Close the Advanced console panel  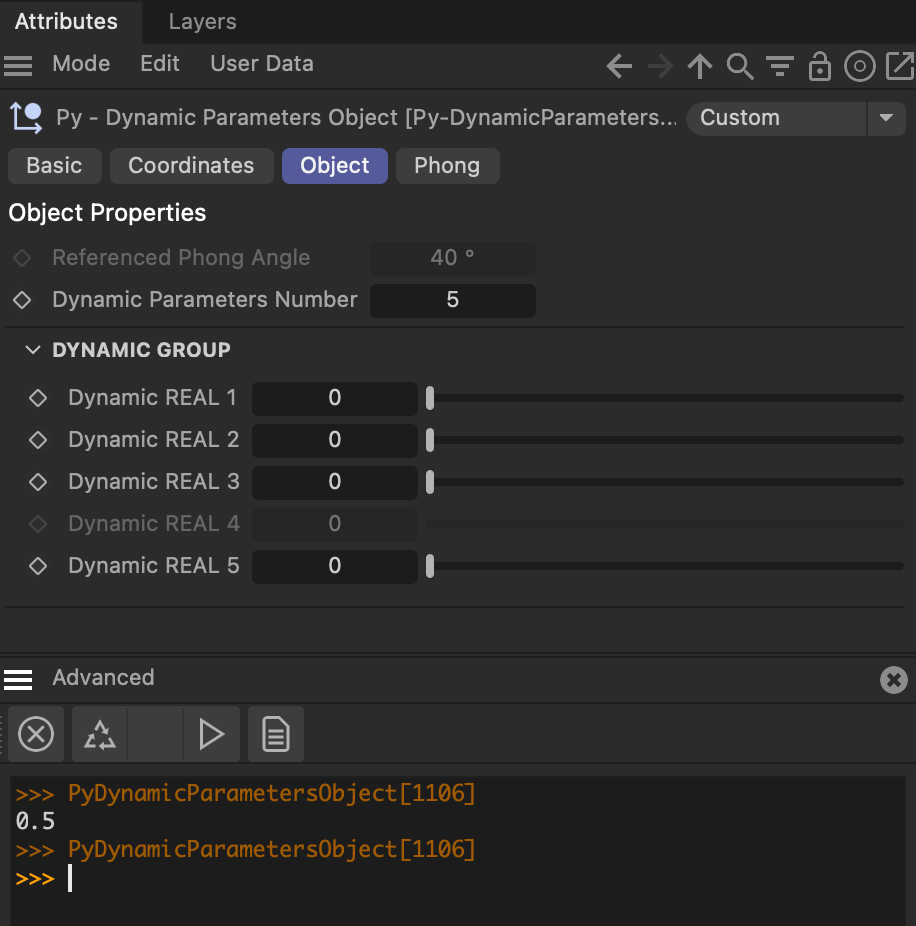point(893,680)
